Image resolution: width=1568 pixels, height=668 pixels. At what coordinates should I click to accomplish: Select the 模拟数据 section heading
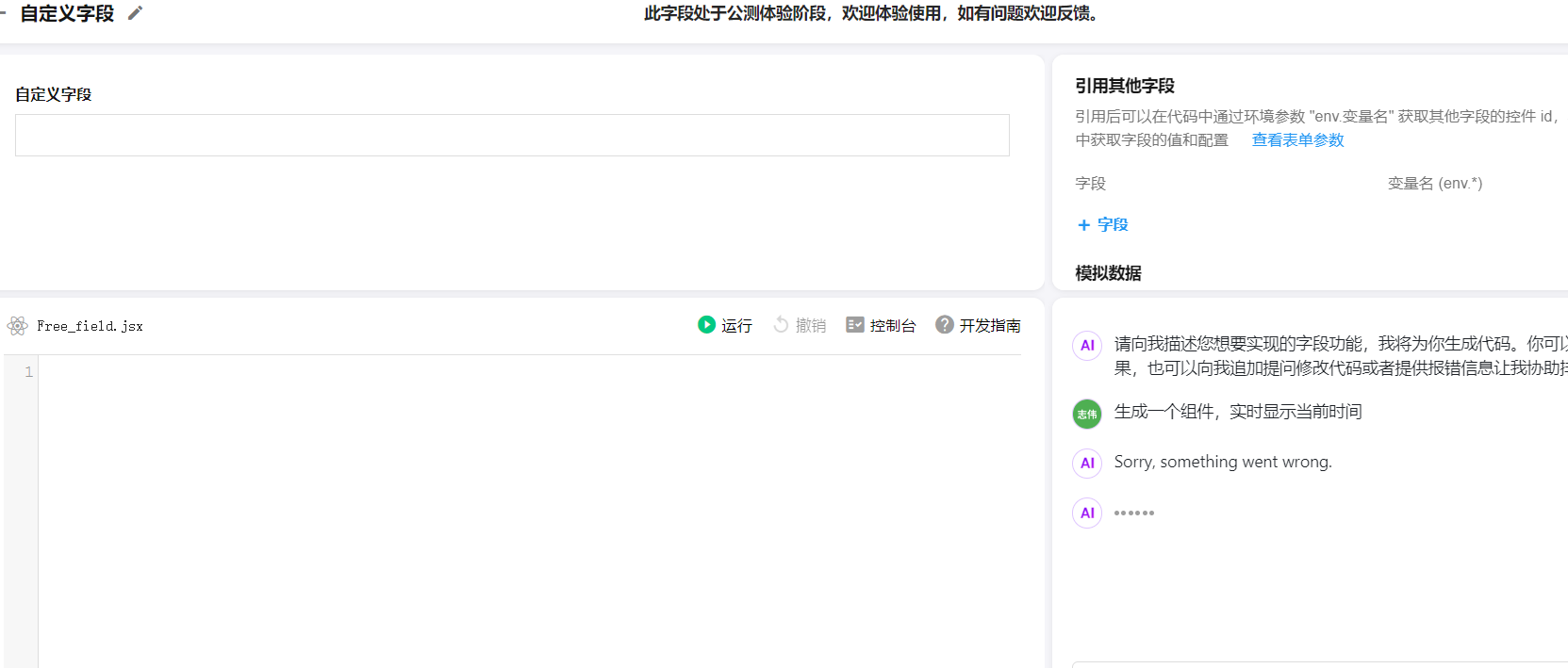tap(1108, 273)
